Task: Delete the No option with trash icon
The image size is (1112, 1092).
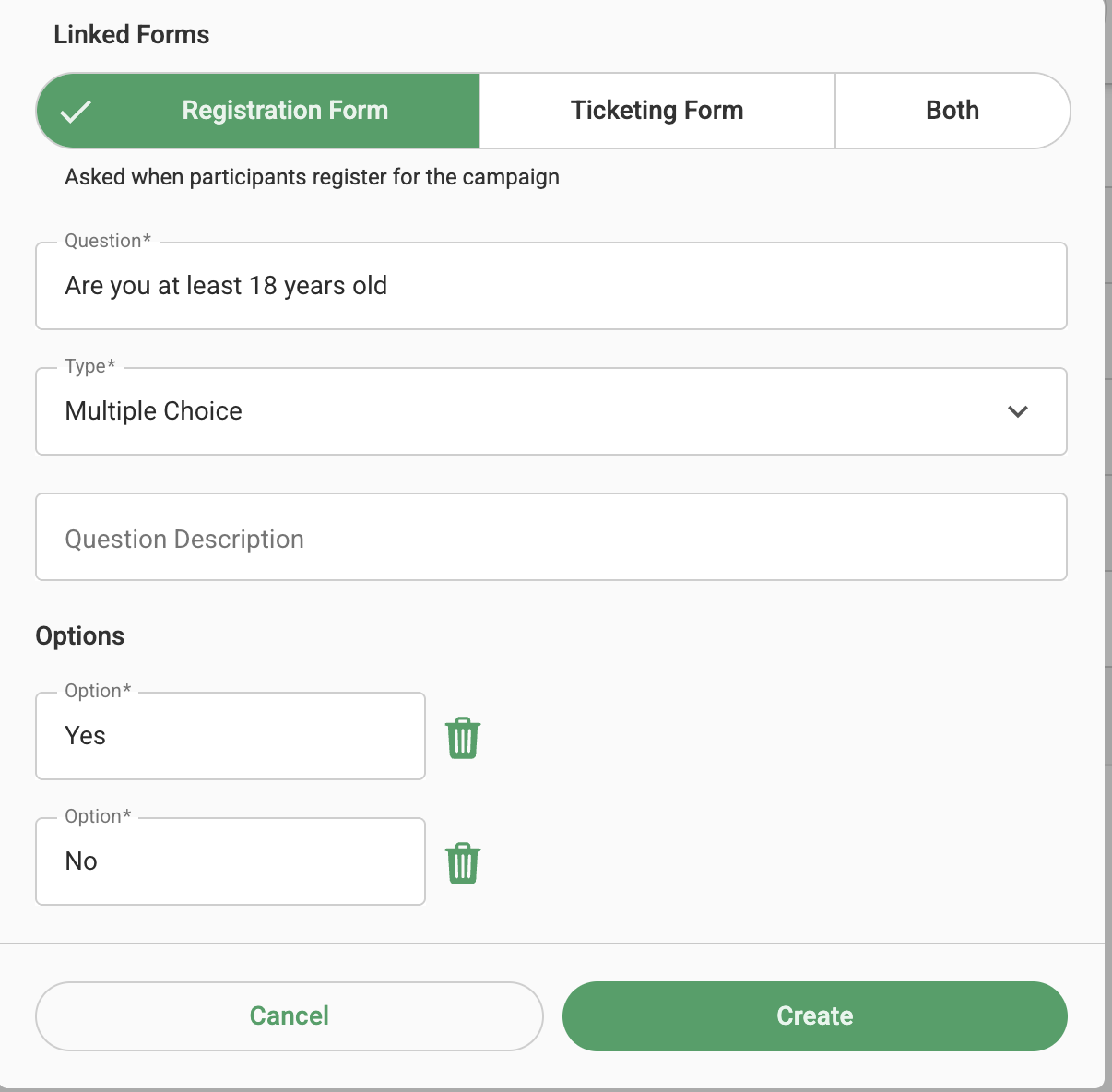Action: coord(463,863)
